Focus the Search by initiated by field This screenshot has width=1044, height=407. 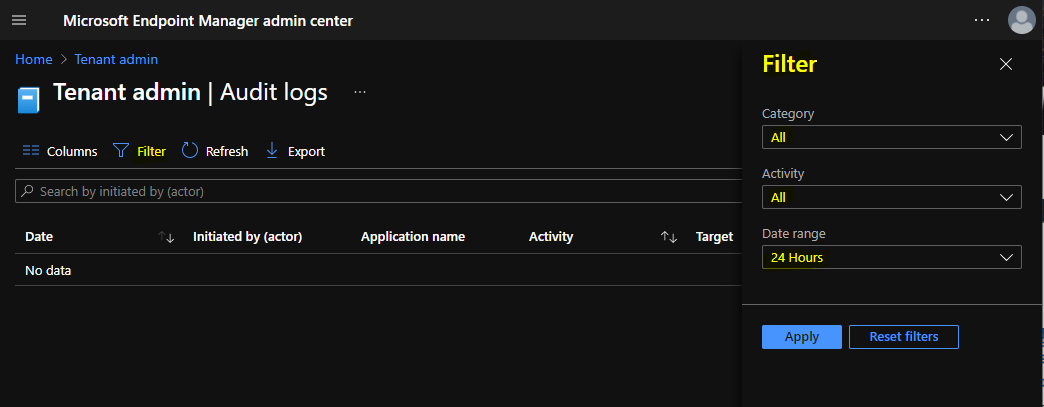378,191
